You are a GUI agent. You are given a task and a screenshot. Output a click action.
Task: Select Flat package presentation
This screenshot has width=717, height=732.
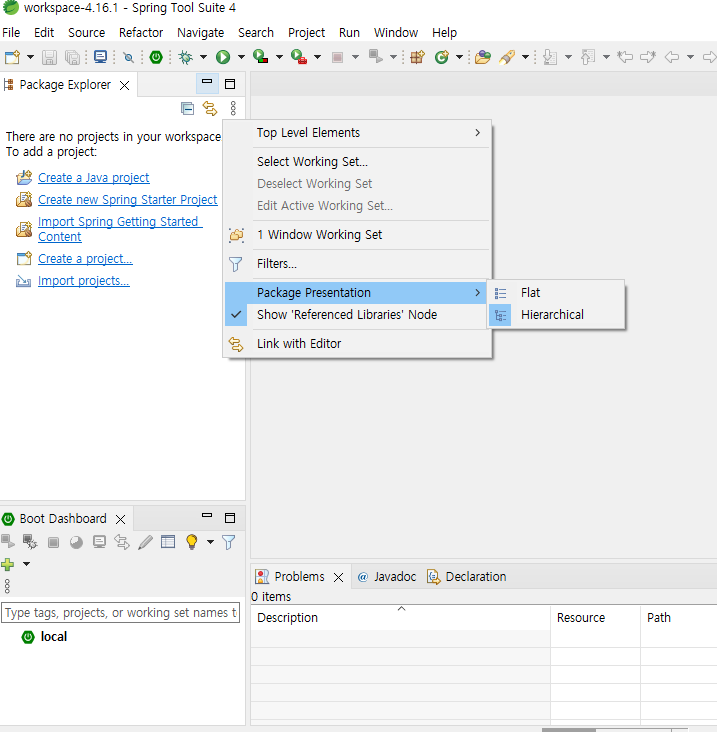(x=556, y=293)
